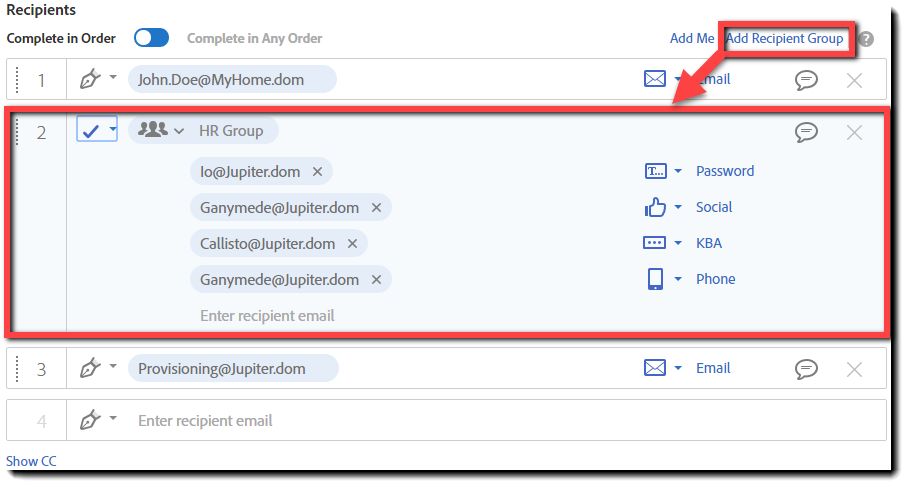
Task: Click the KBA authentication label
Action: pyautogui.click(x=708, y=243)
